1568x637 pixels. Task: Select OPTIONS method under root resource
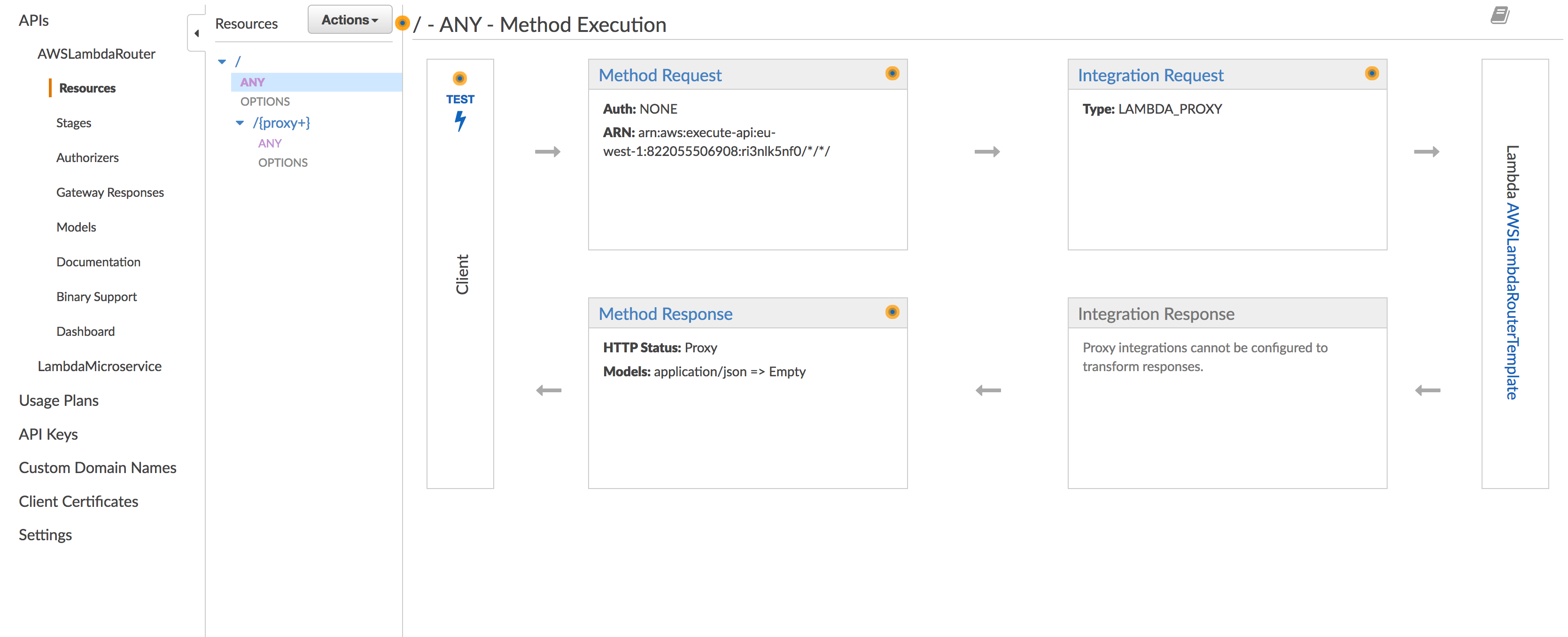point(265,101)
